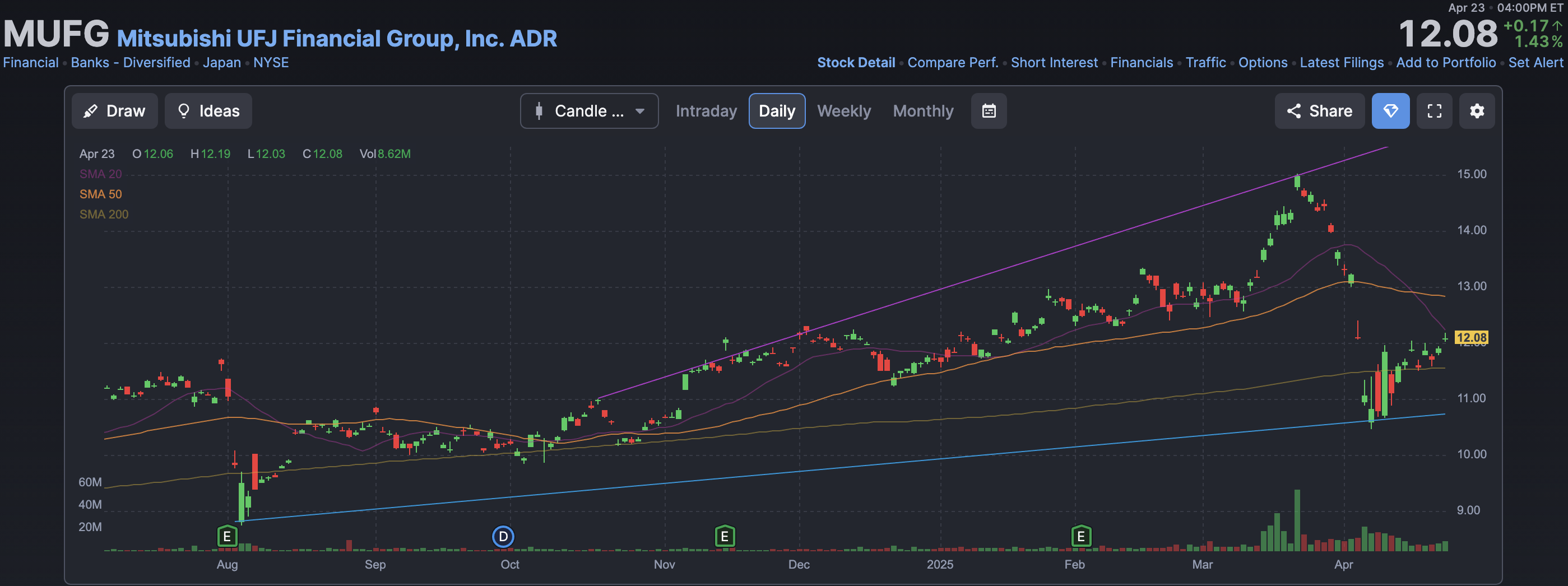Viewport: 1568px width, 586px height.
Task: Click Mitsubishi UFJ Financial Group company name
Action: [x=337, y=38]
